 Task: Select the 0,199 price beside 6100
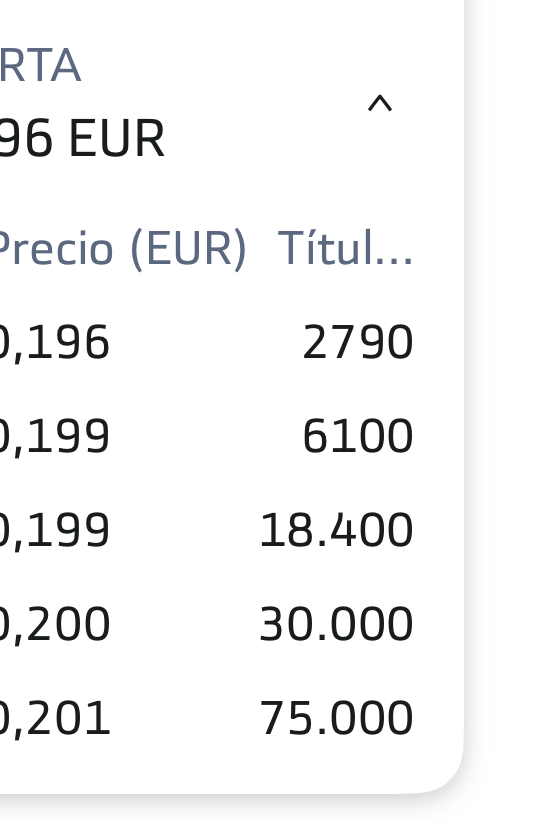[x=55, y=437]
